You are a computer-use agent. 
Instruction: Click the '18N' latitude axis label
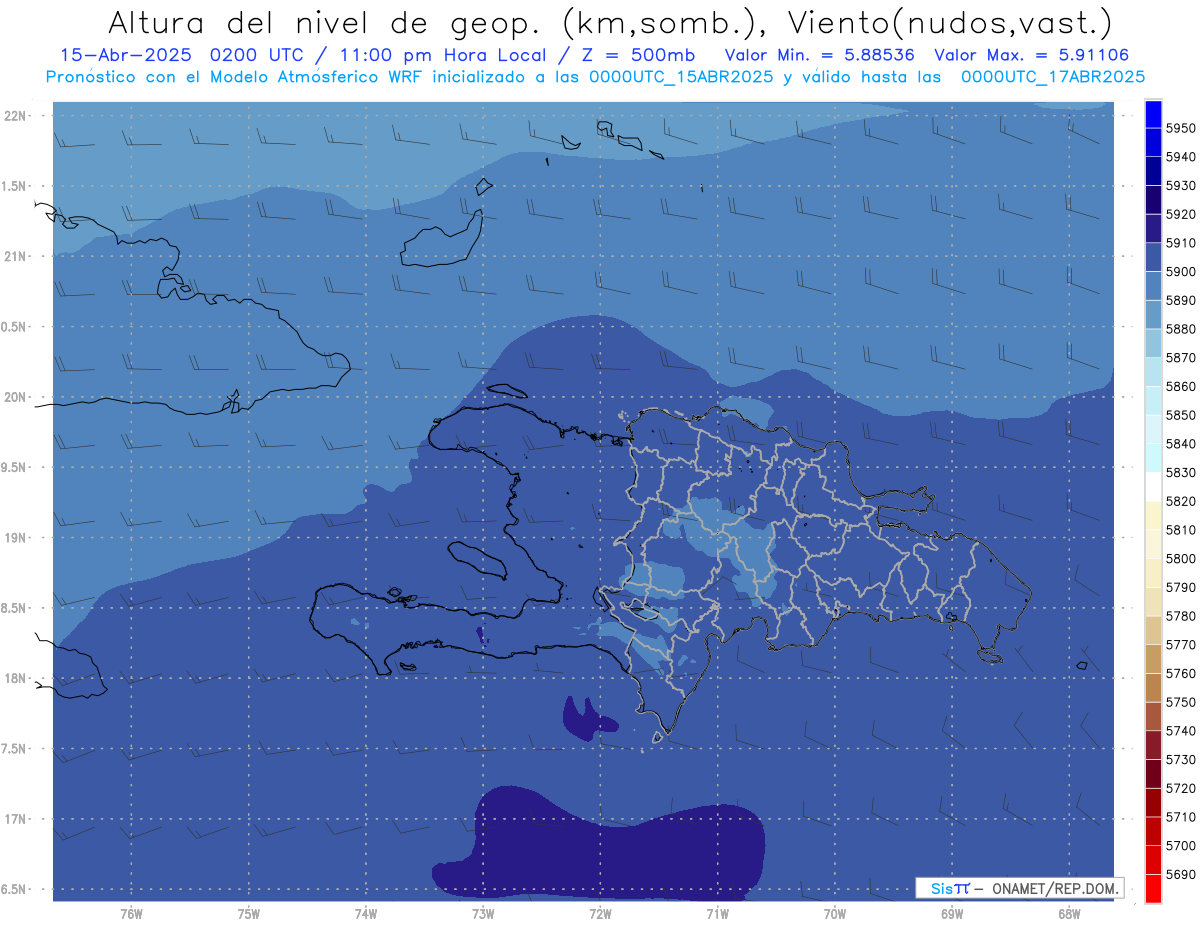click(x=16, y=679)
